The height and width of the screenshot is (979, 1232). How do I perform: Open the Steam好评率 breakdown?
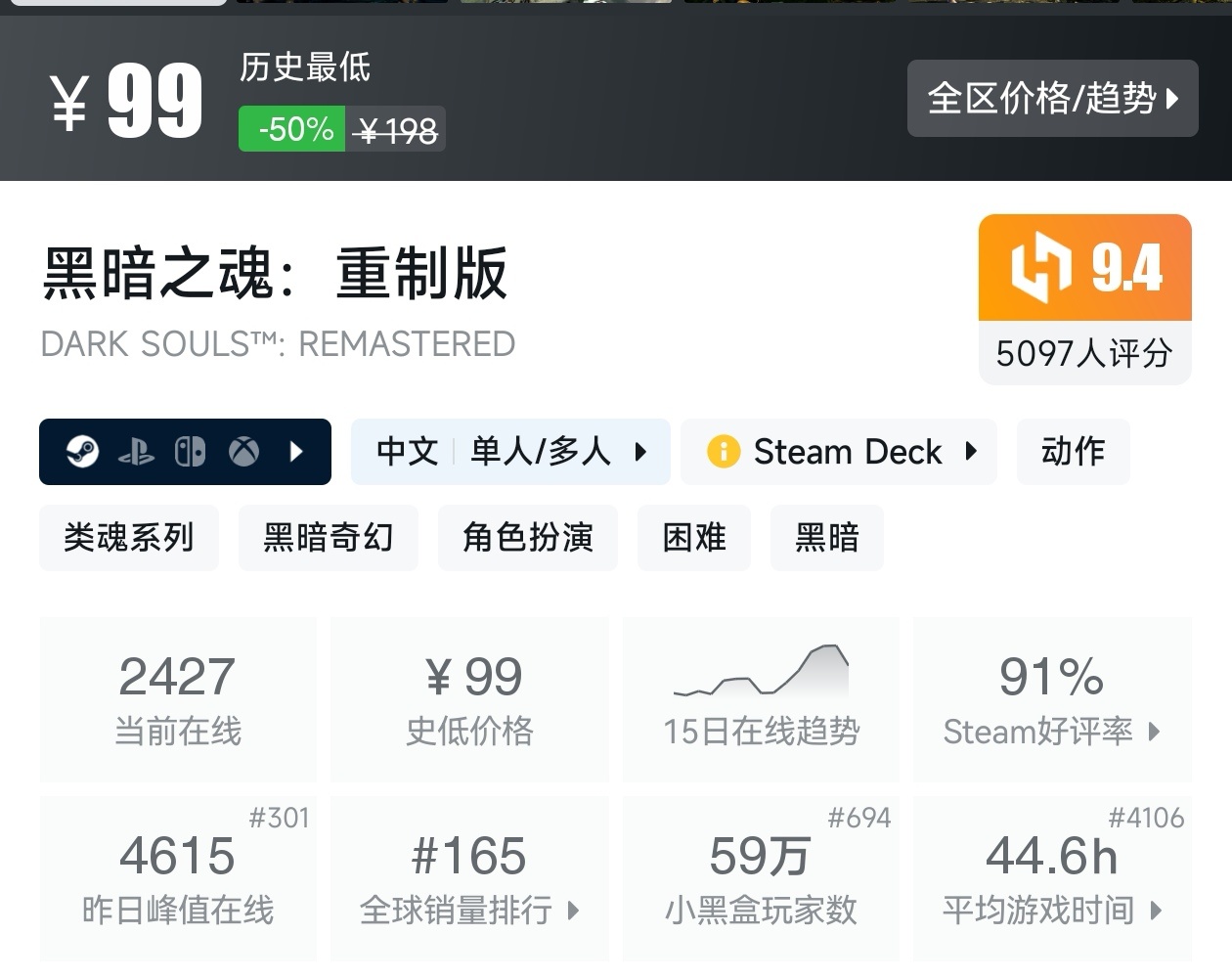(1052, 698)
